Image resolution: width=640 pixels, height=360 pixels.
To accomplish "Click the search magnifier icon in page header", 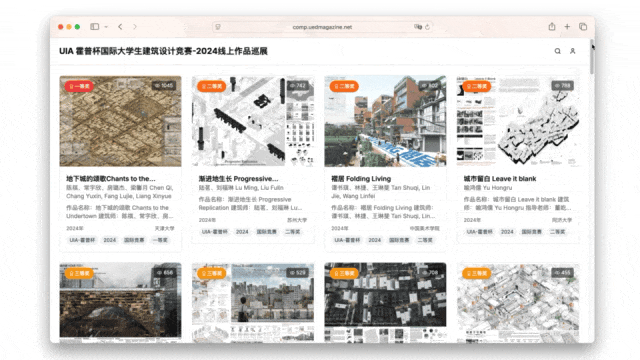I will (557, 51).
